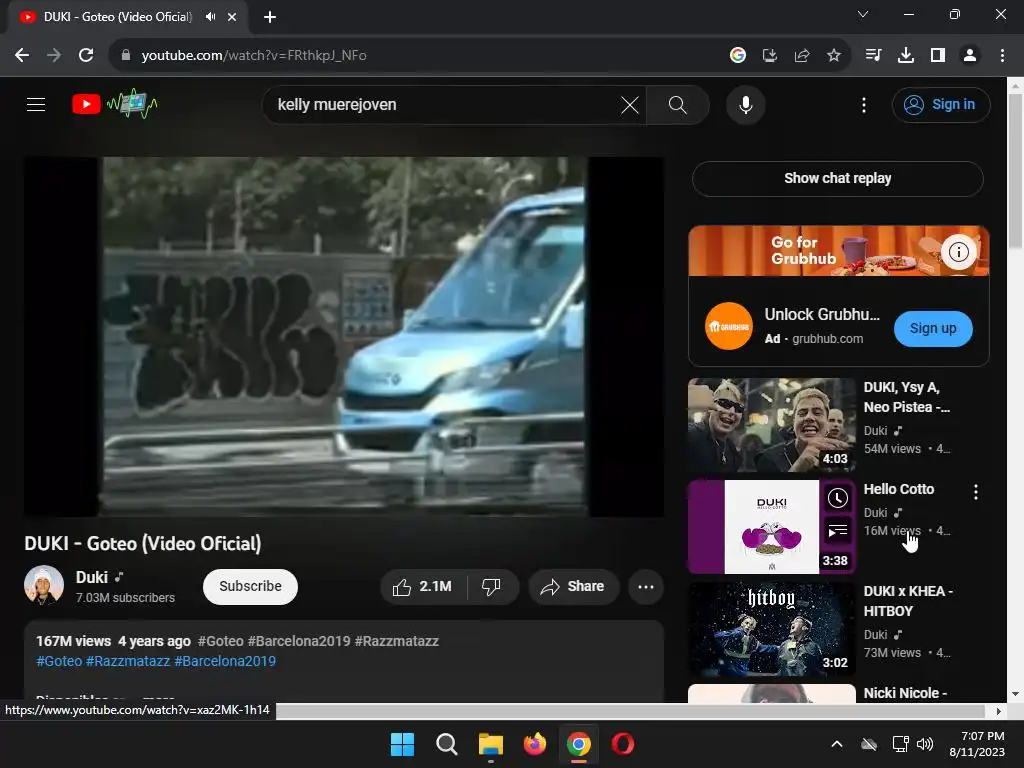Viewport: 1024px width, 768px height.
Task: Click blue #Barcelona2019 hashtag link
Action: coord(225,661)
